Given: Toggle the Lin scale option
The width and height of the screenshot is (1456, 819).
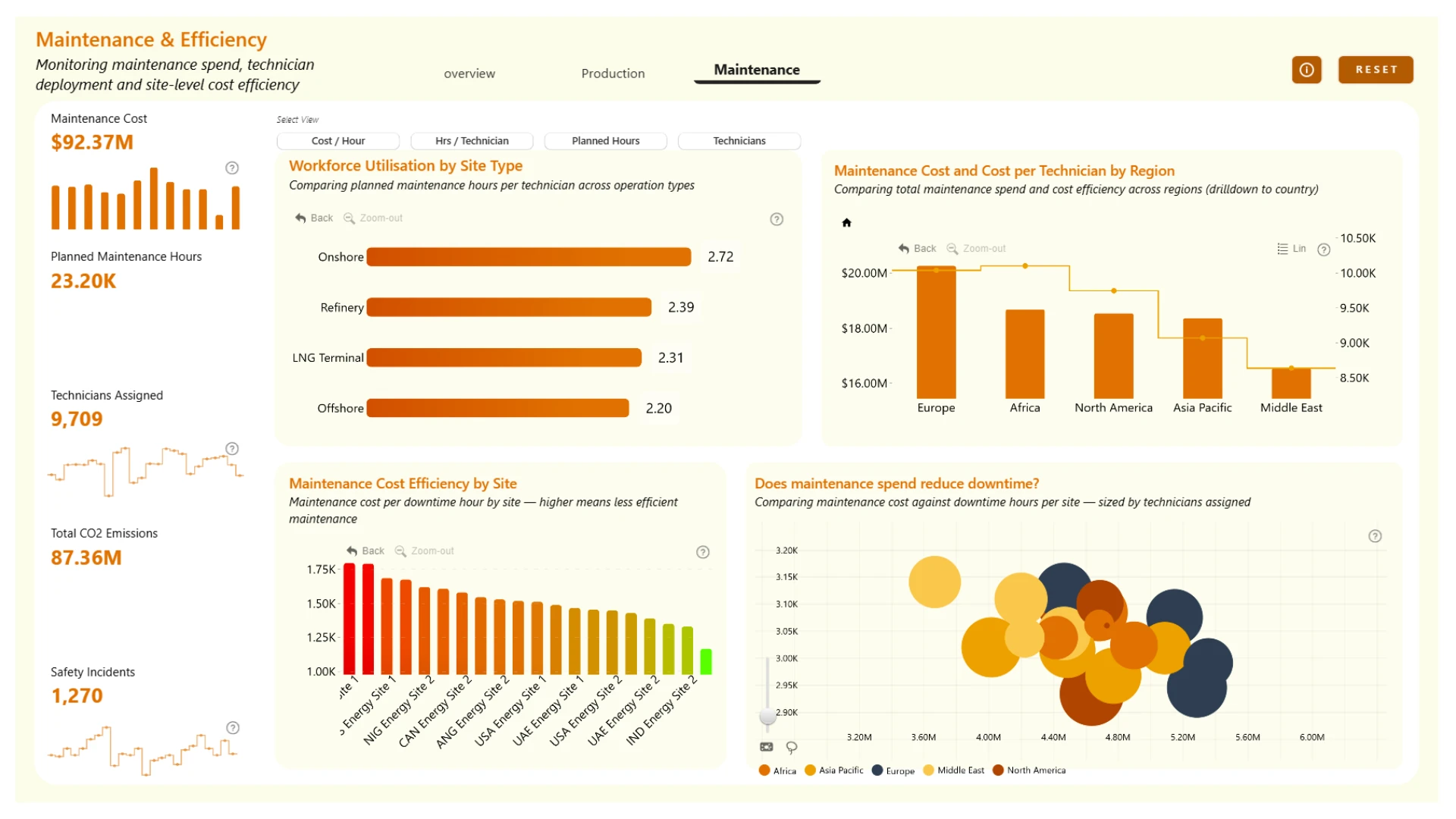Looking at the screenshot, I should coord(1291,248).
